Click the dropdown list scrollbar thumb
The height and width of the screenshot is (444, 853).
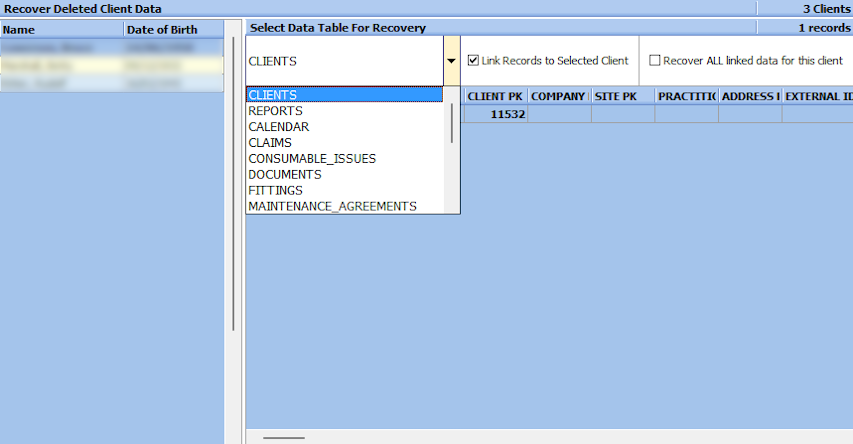pos(452,123)
